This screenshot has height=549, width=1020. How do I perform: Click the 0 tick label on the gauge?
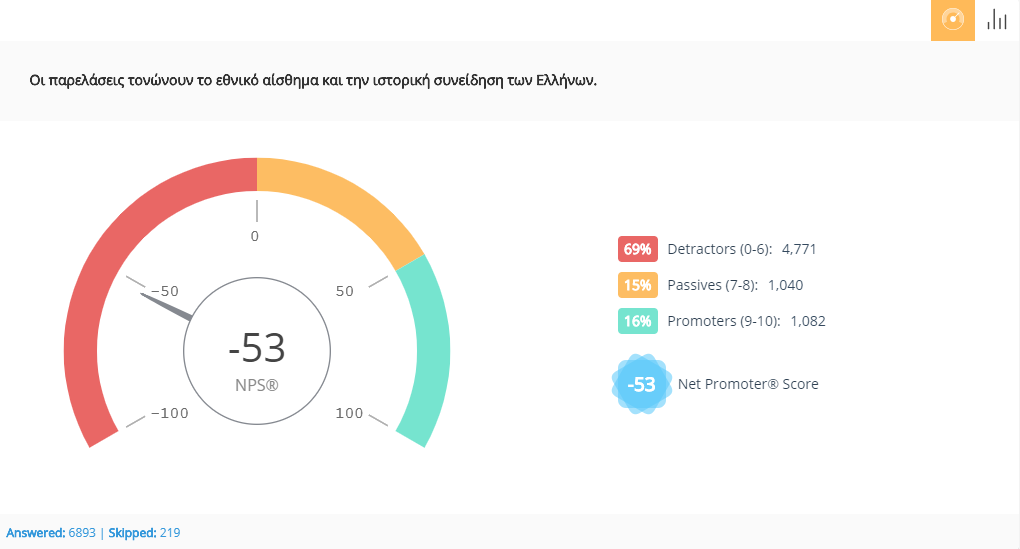tap(255, 236)
